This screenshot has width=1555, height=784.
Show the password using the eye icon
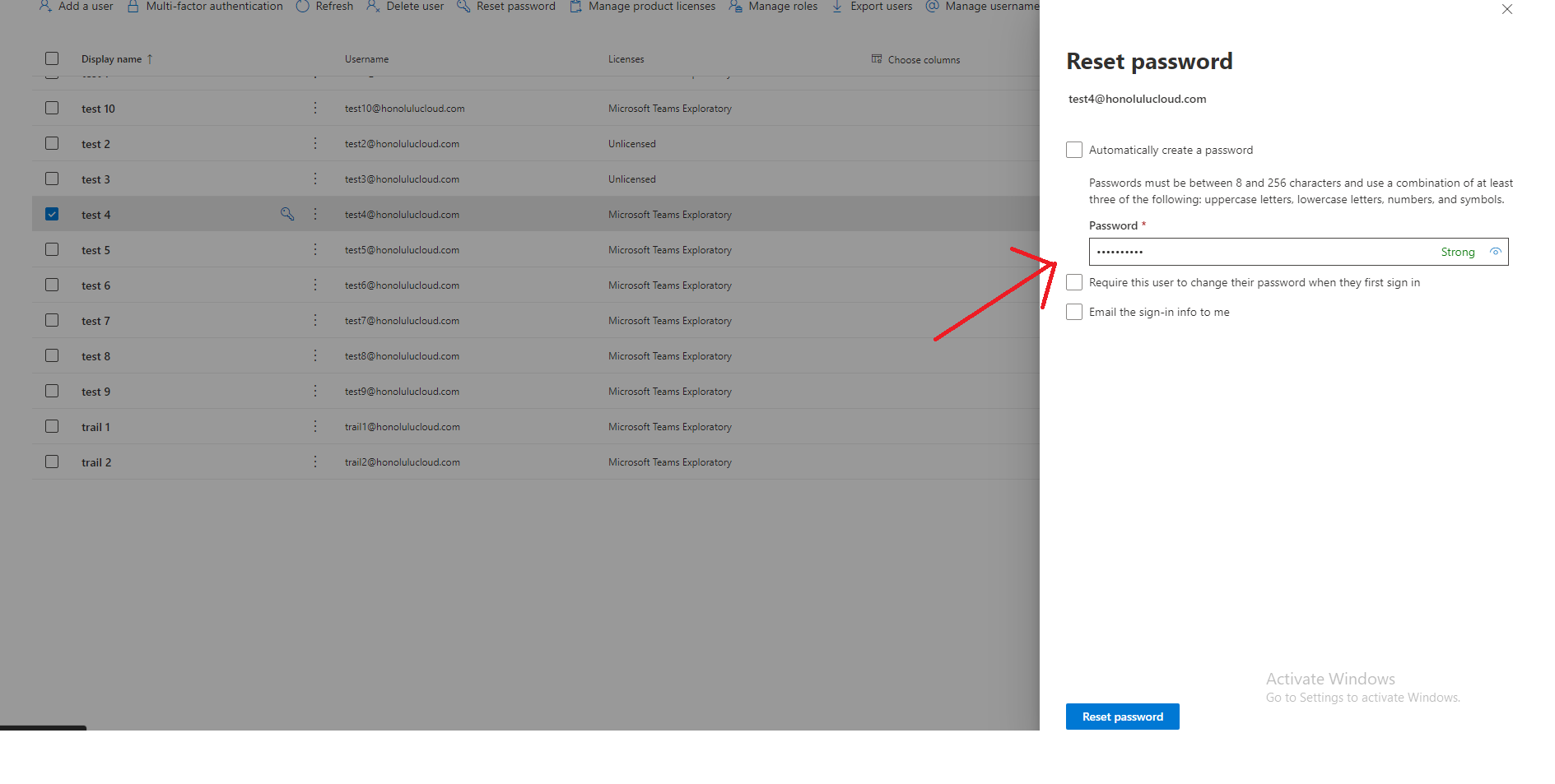click(x=1495, y=252)
